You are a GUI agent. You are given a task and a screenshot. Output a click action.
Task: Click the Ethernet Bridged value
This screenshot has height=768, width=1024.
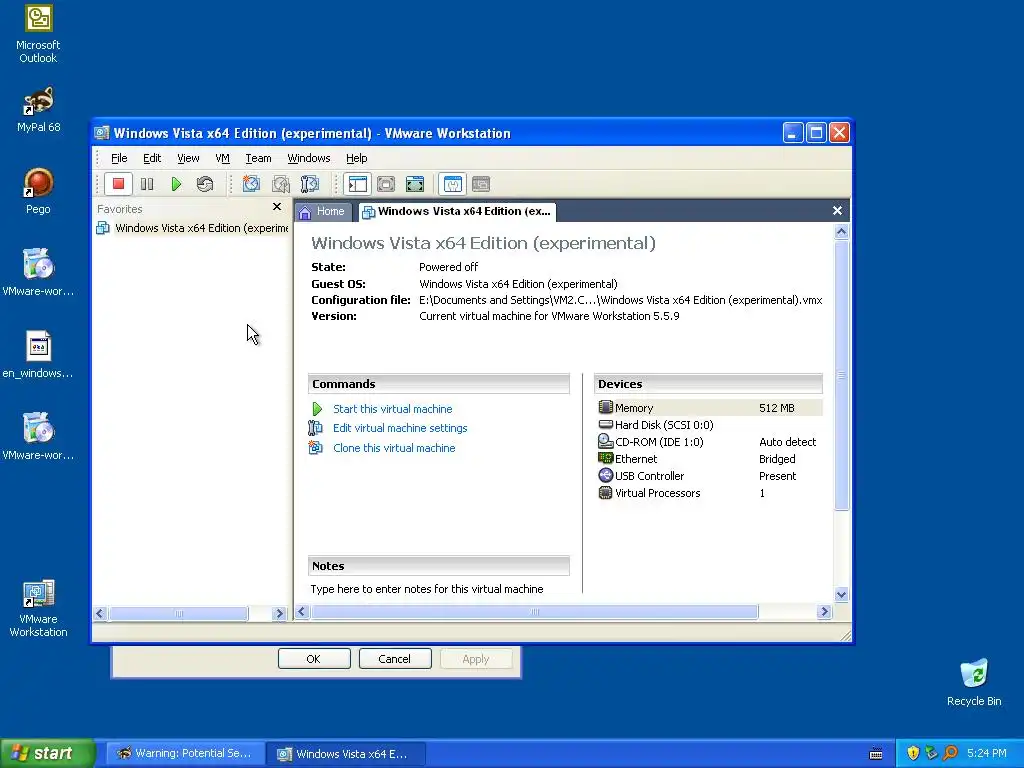(x=777, y=459)
